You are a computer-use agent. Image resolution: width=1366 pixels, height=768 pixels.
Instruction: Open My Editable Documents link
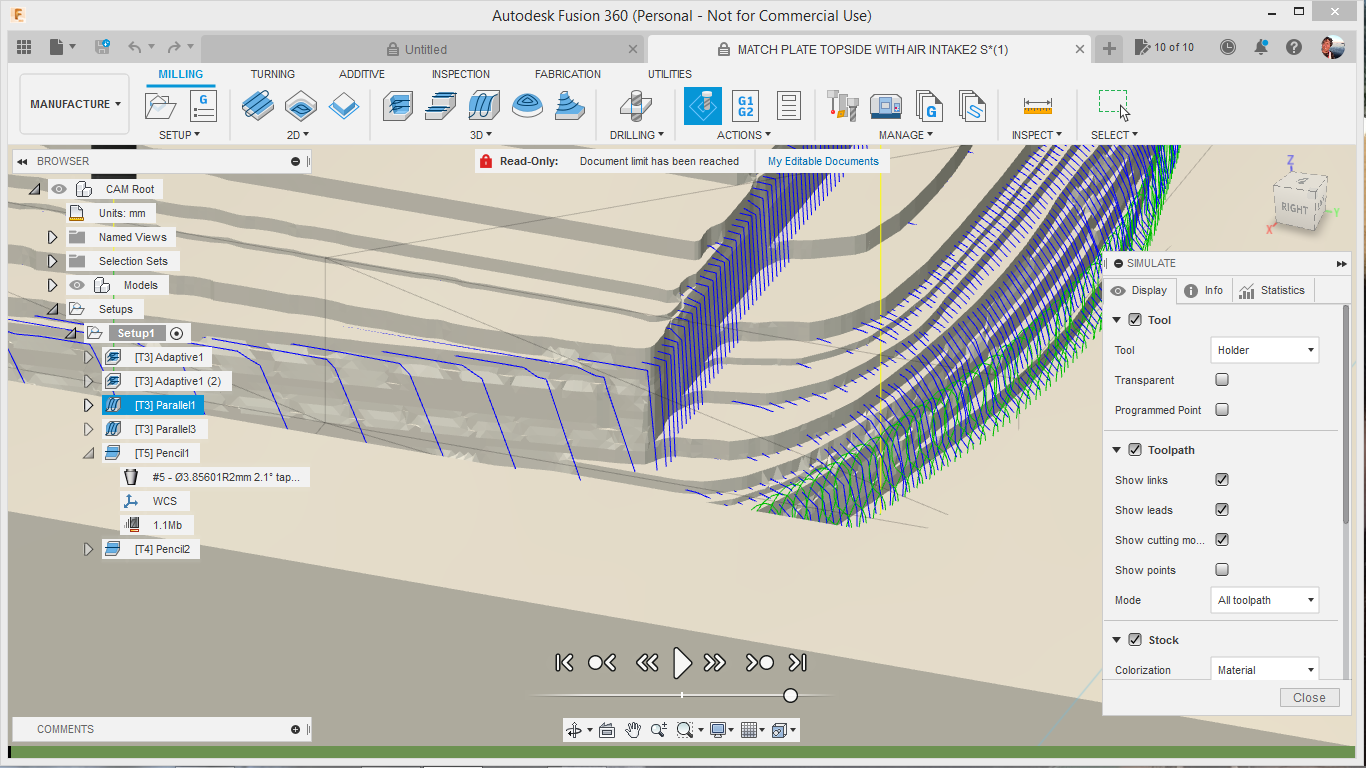tap(823, 161)
